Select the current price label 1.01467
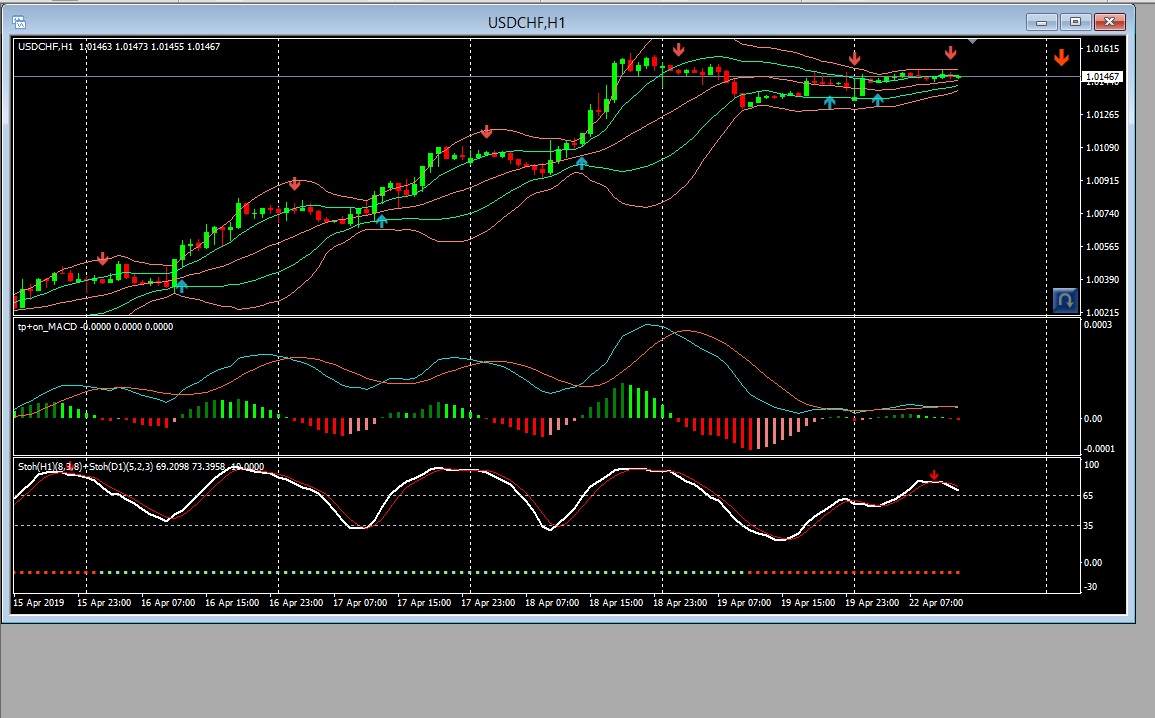 (x=1102, y=77)
